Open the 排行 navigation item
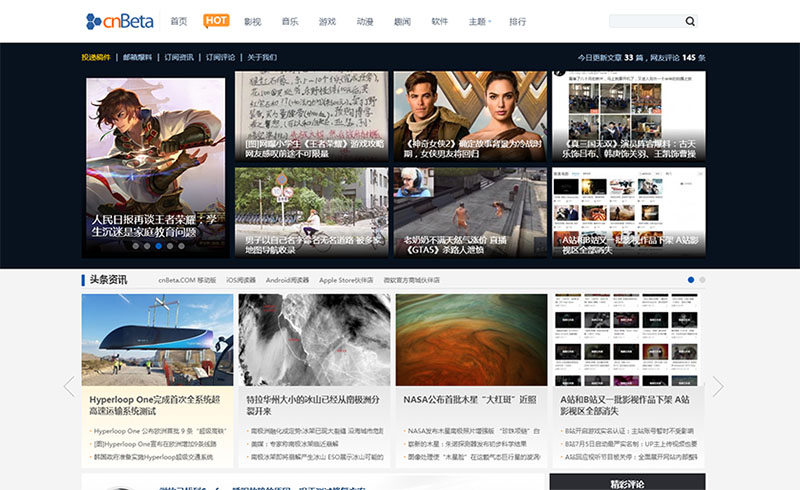 coord(517,21)
